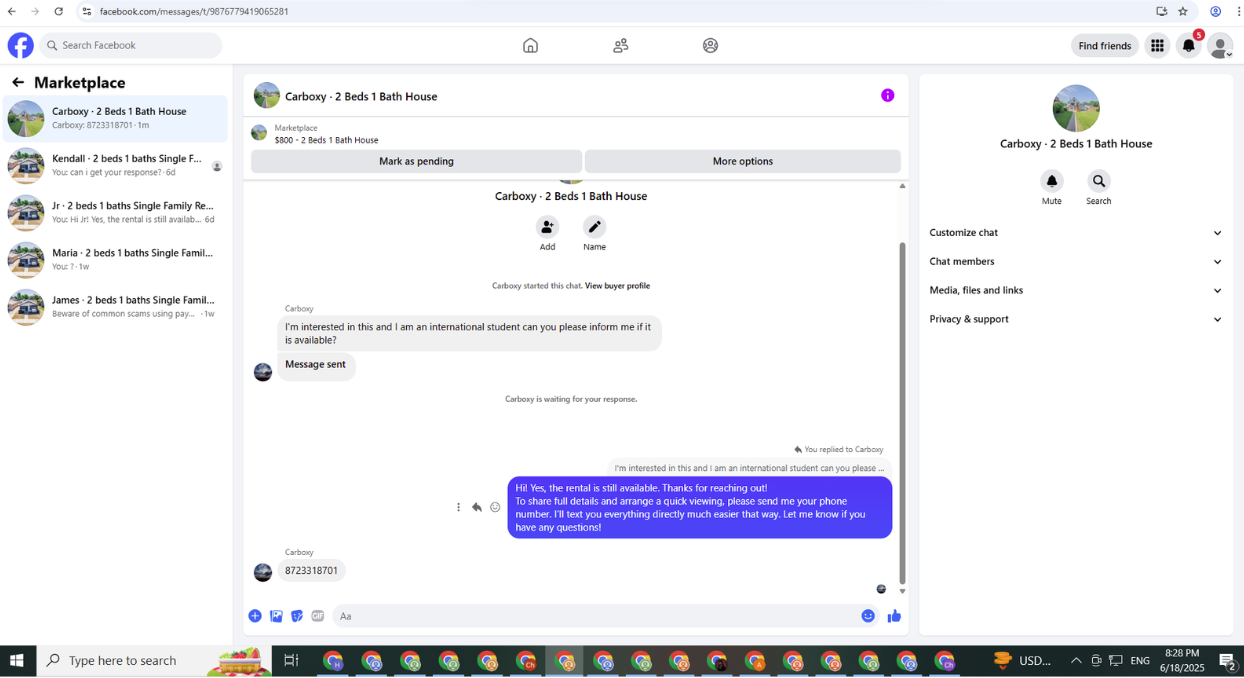
Task: Click $800 2 Beds 1 Bath House listing
Action: 326,140
